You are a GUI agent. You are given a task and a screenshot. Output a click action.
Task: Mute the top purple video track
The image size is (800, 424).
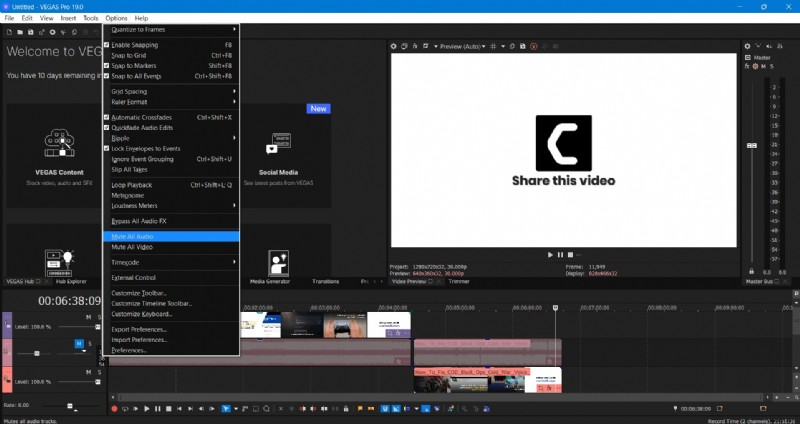point(88,317)
